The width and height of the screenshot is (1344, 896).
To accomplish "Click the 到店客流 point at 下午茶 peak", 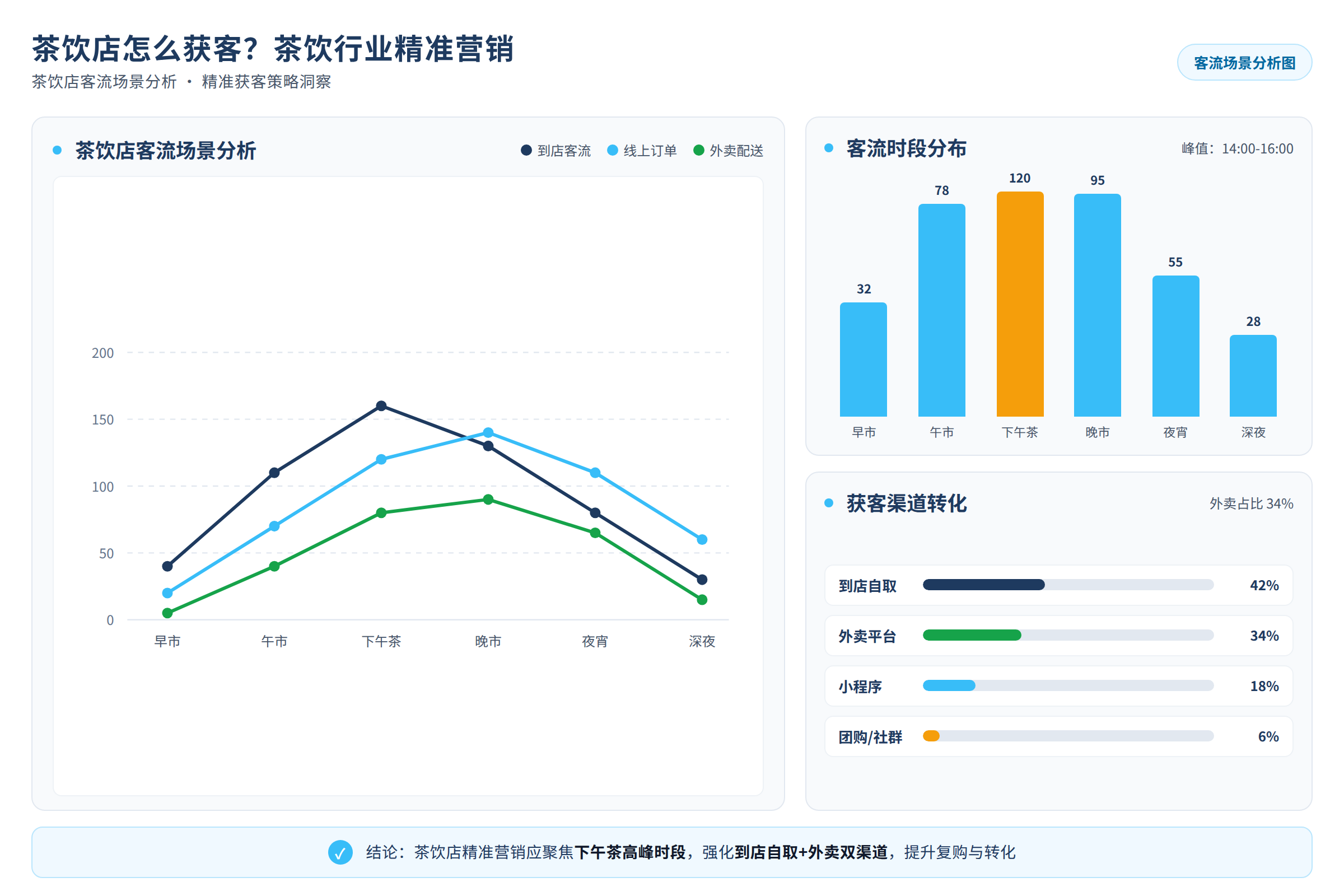I will [x=381, y=405].
